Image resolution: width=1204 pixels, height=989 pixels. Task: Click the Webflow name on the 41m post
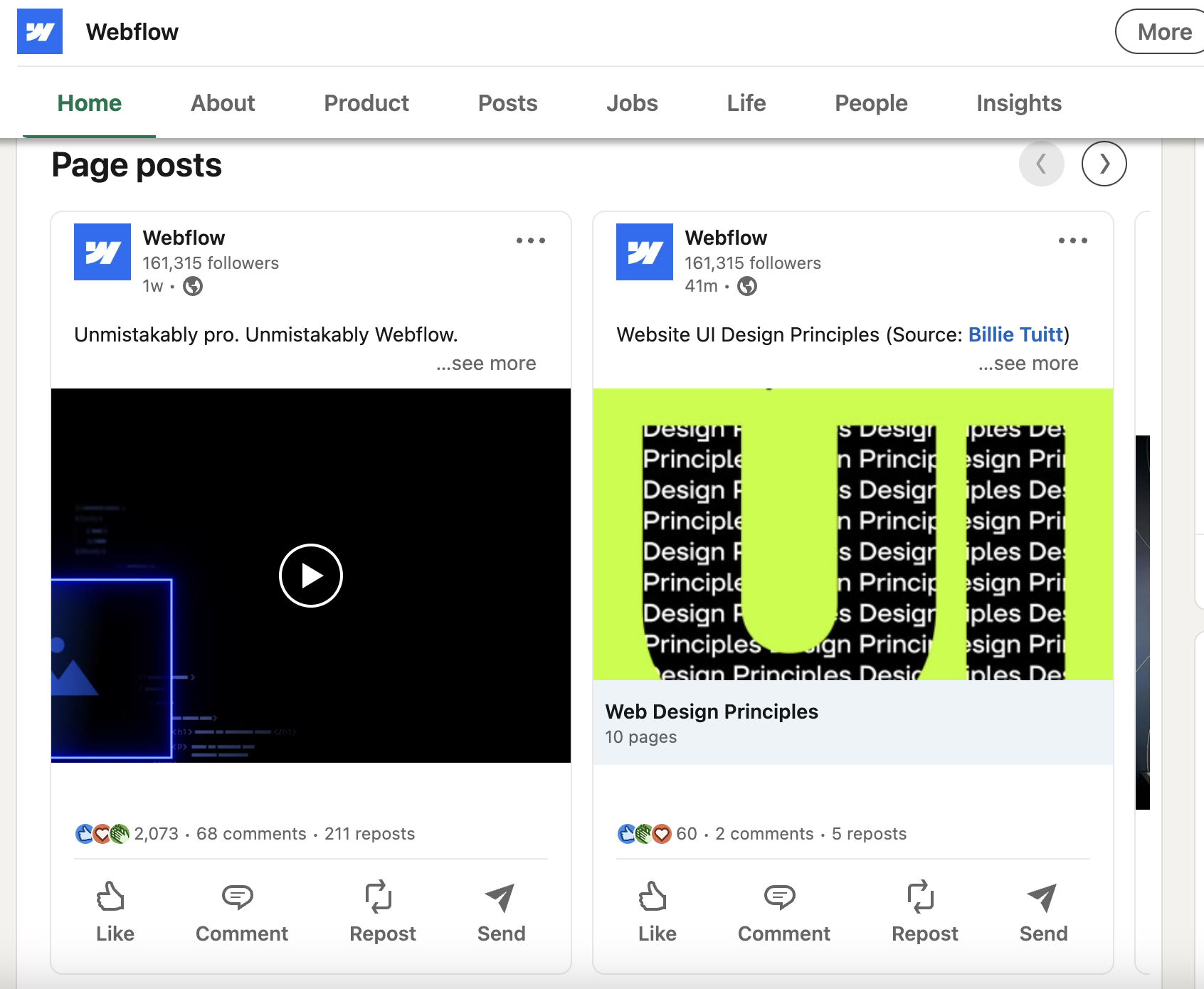(x=726, y=238)
